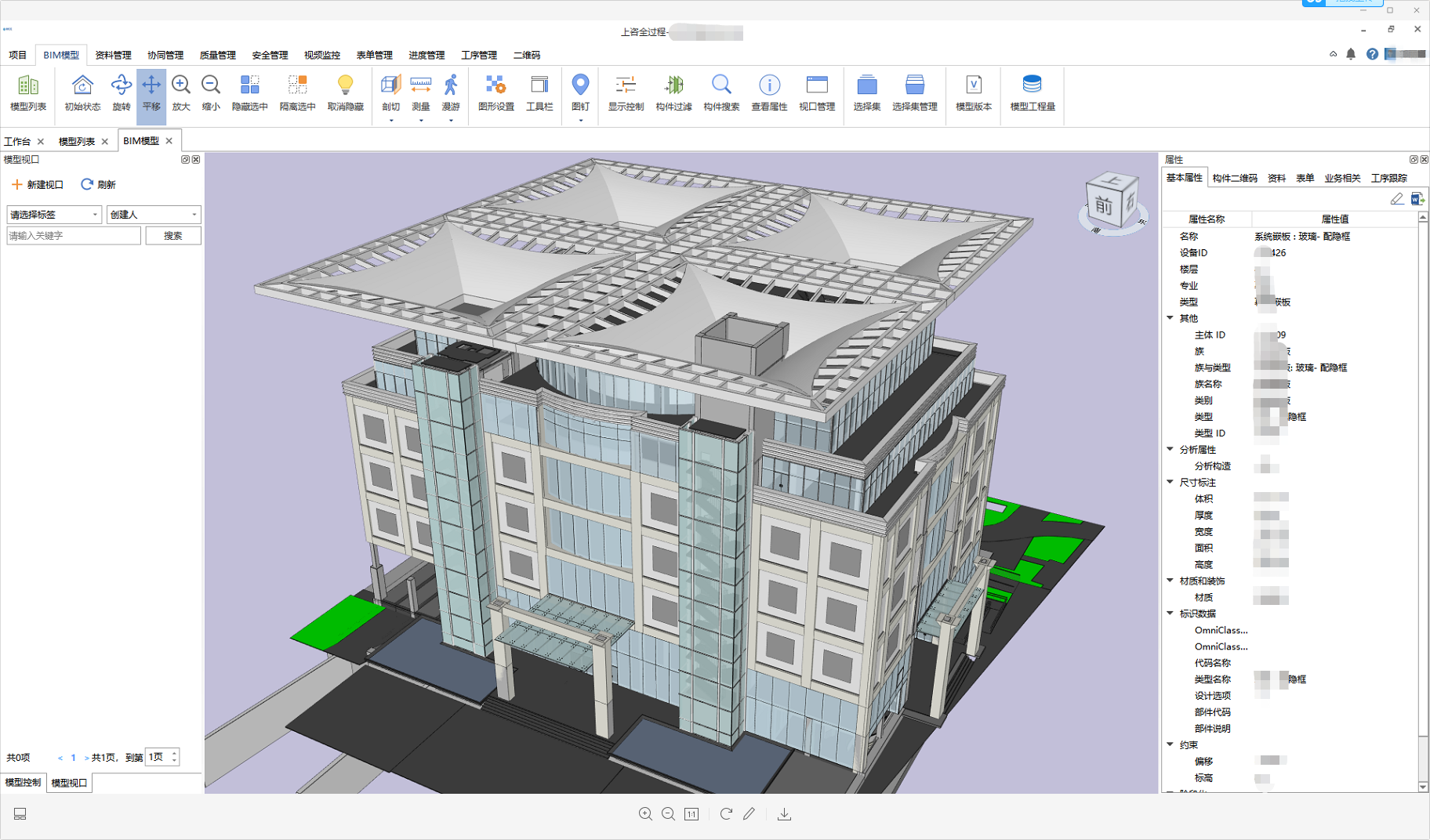Click the 搜索 button
The height and width of the screenshot is (840, 1430).
point(173,236)
